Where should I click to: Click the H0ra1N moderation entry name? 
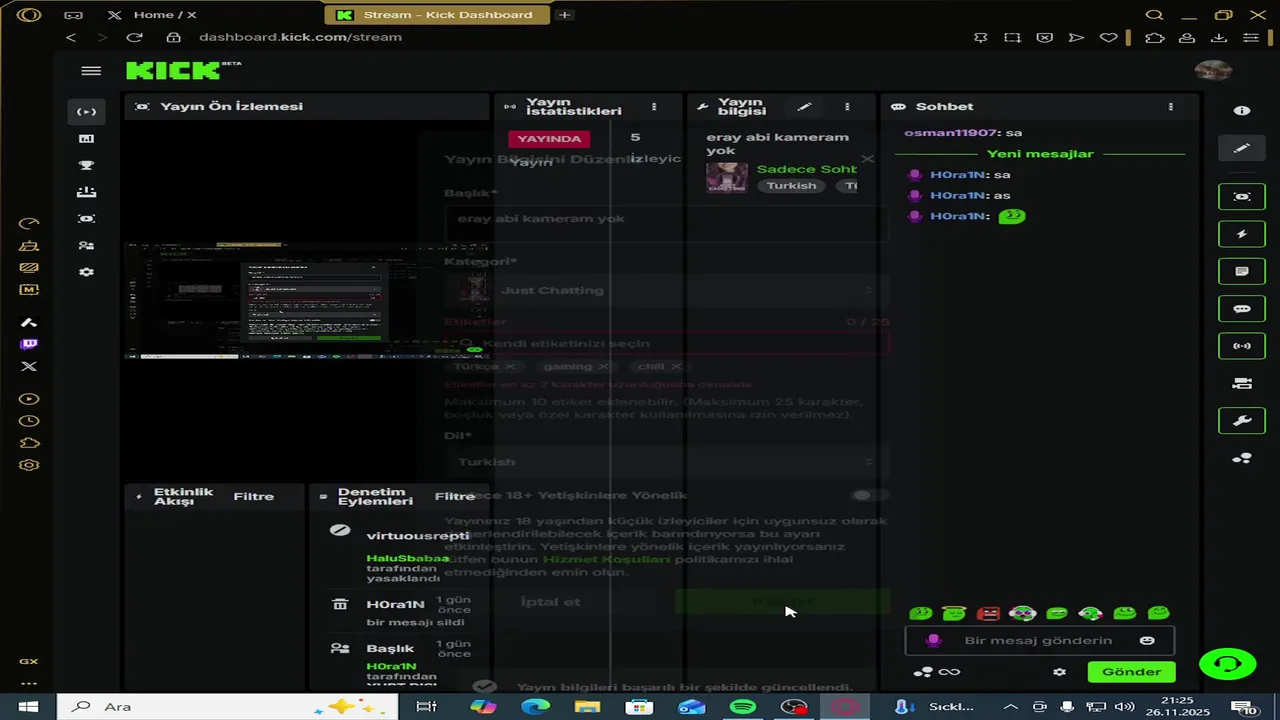click(x=395, y=604)
